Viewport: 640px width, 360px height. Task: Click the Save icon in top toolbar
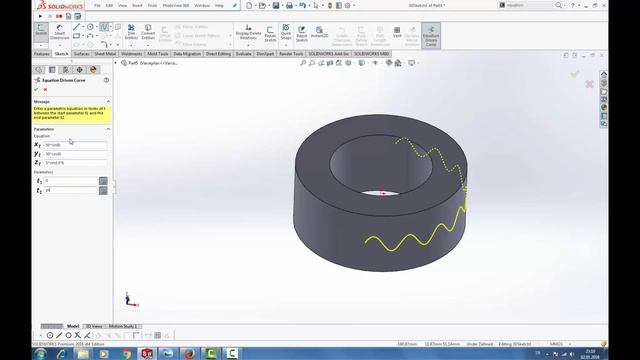pyautogui.click(x=276, y=5)
